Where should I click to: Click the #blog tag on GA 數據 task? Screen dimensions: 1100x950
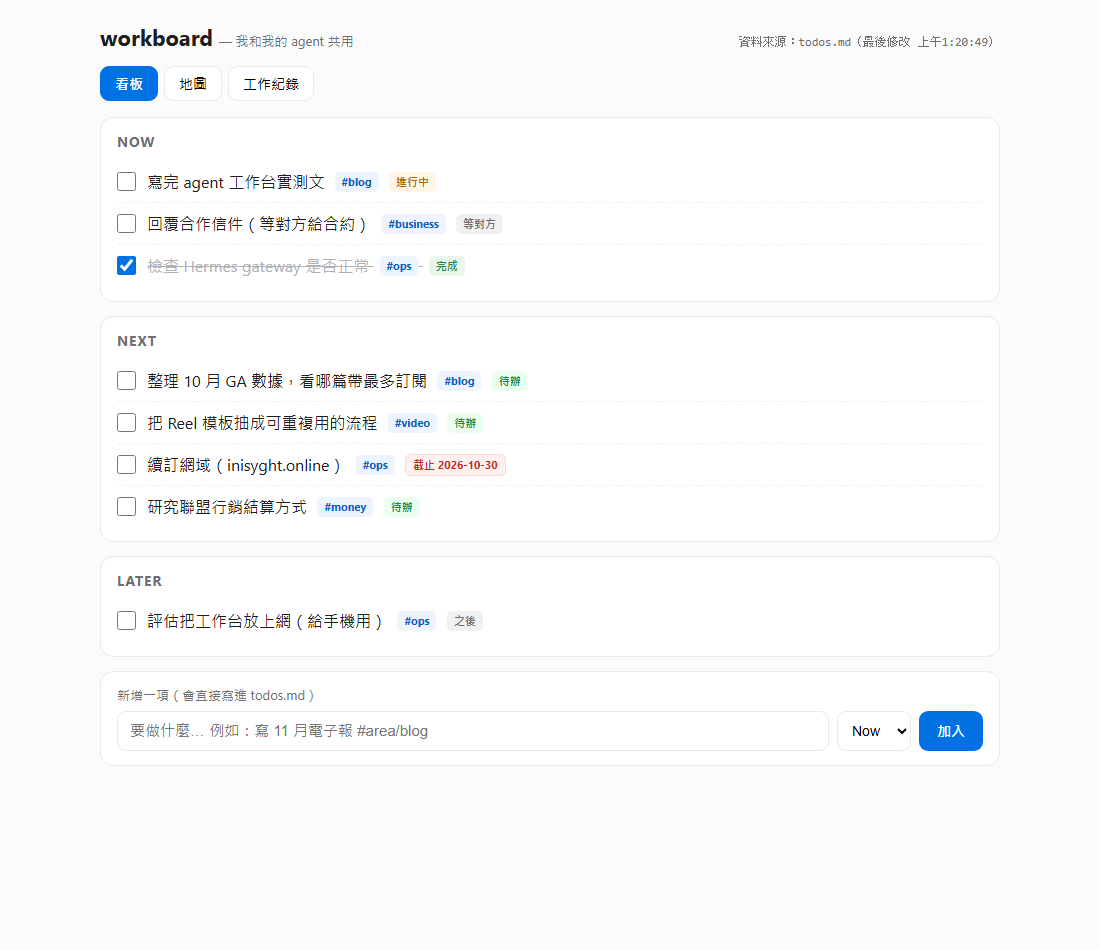459,382
